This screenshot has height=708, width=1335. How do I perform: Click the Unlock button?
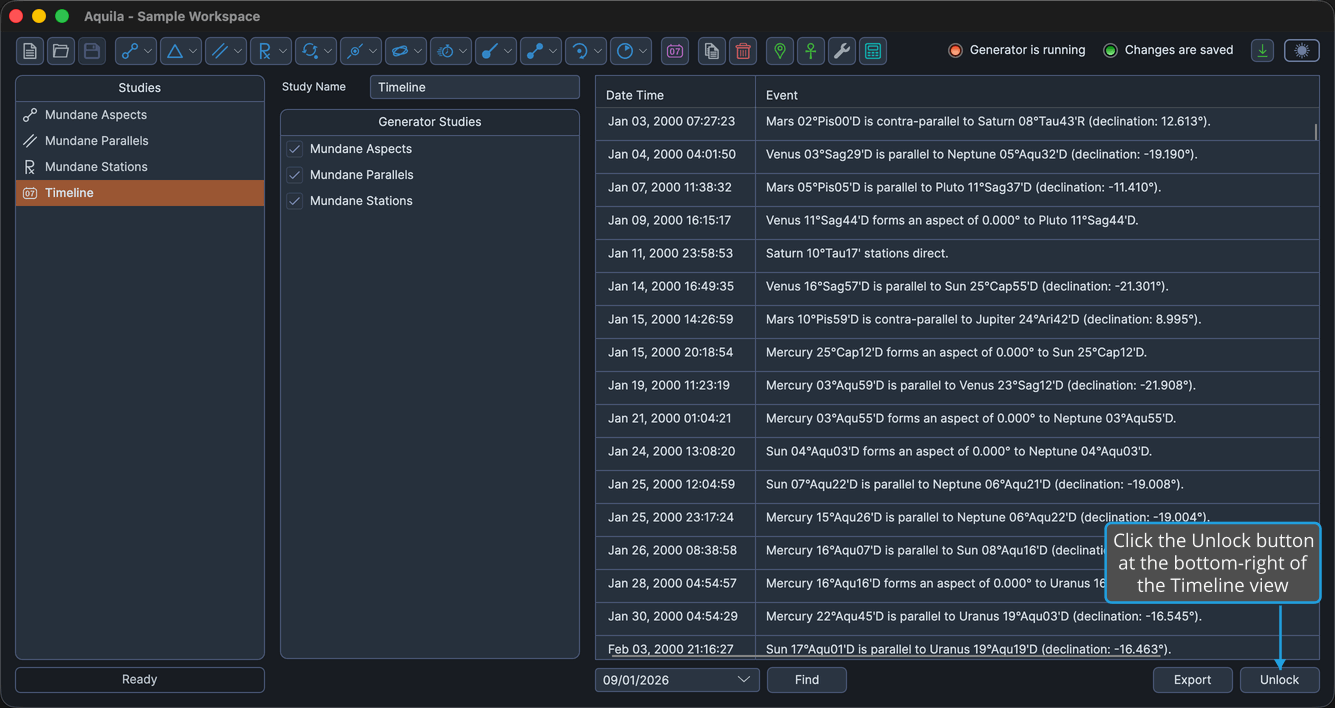coord(1279,680)
